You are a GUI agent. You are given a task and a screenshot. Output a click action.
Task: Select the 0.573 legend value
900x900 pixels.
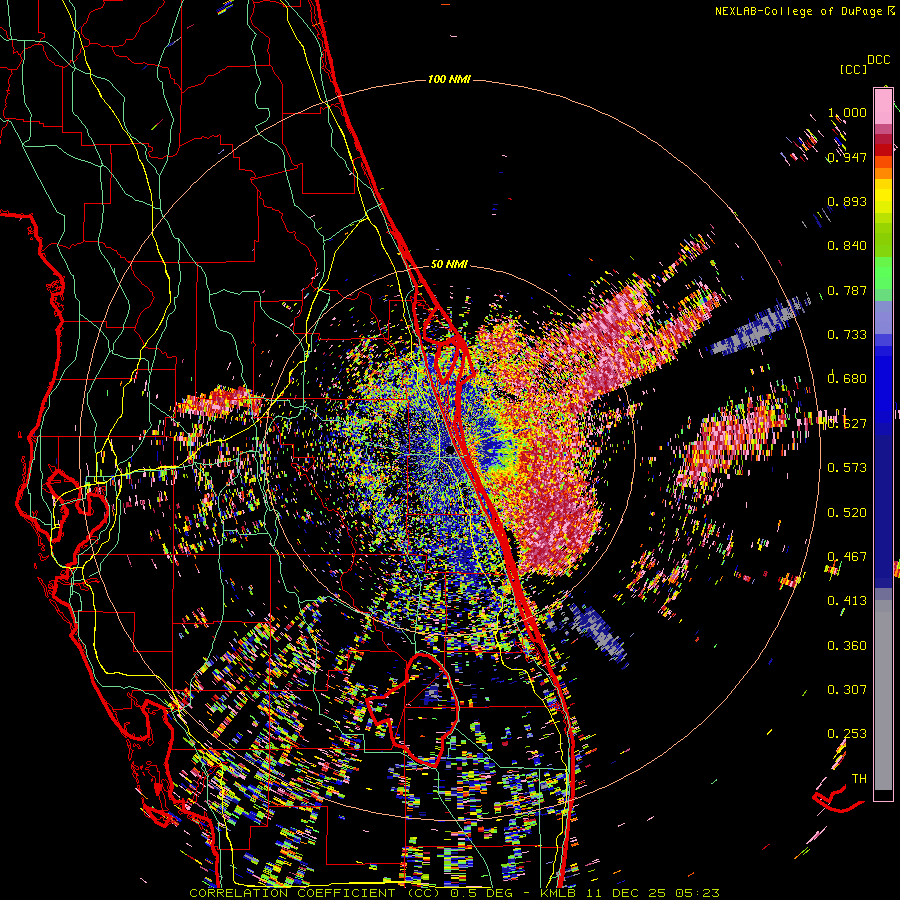847,468
